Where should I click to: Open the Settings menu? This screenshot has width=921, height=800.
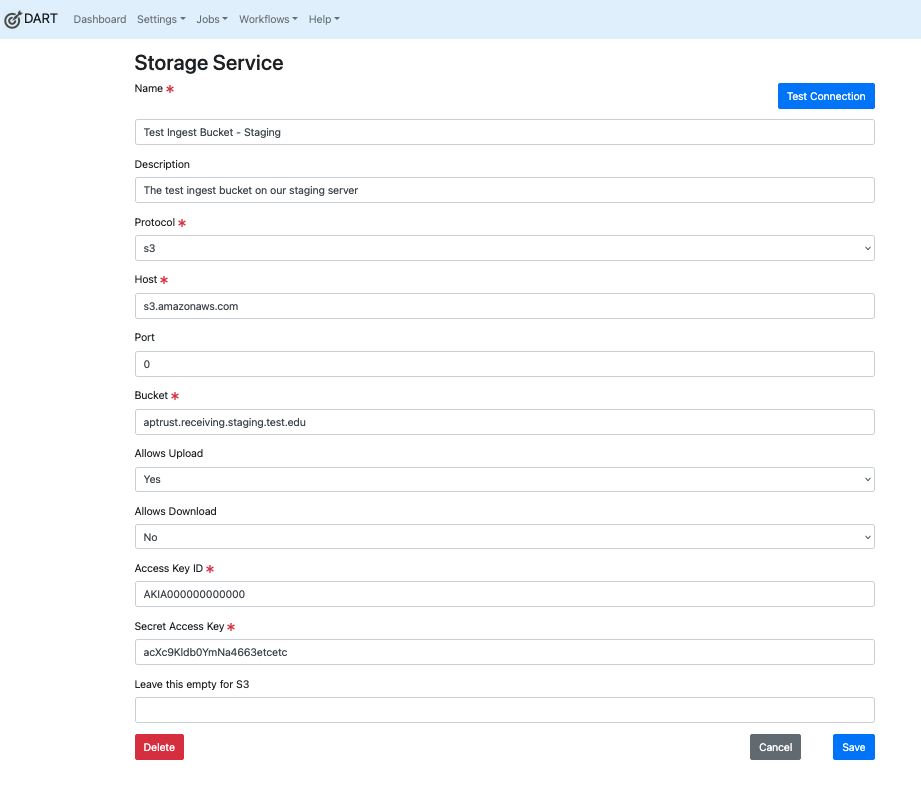tap(160, 19)
